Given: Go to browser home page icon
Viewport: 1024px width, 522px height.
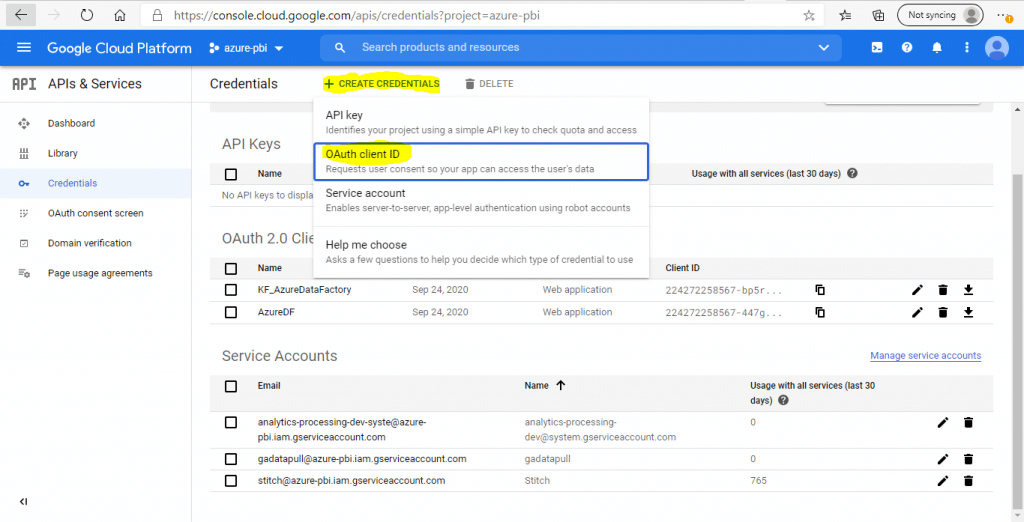Looking at the screenshot, I should [120, 15].
